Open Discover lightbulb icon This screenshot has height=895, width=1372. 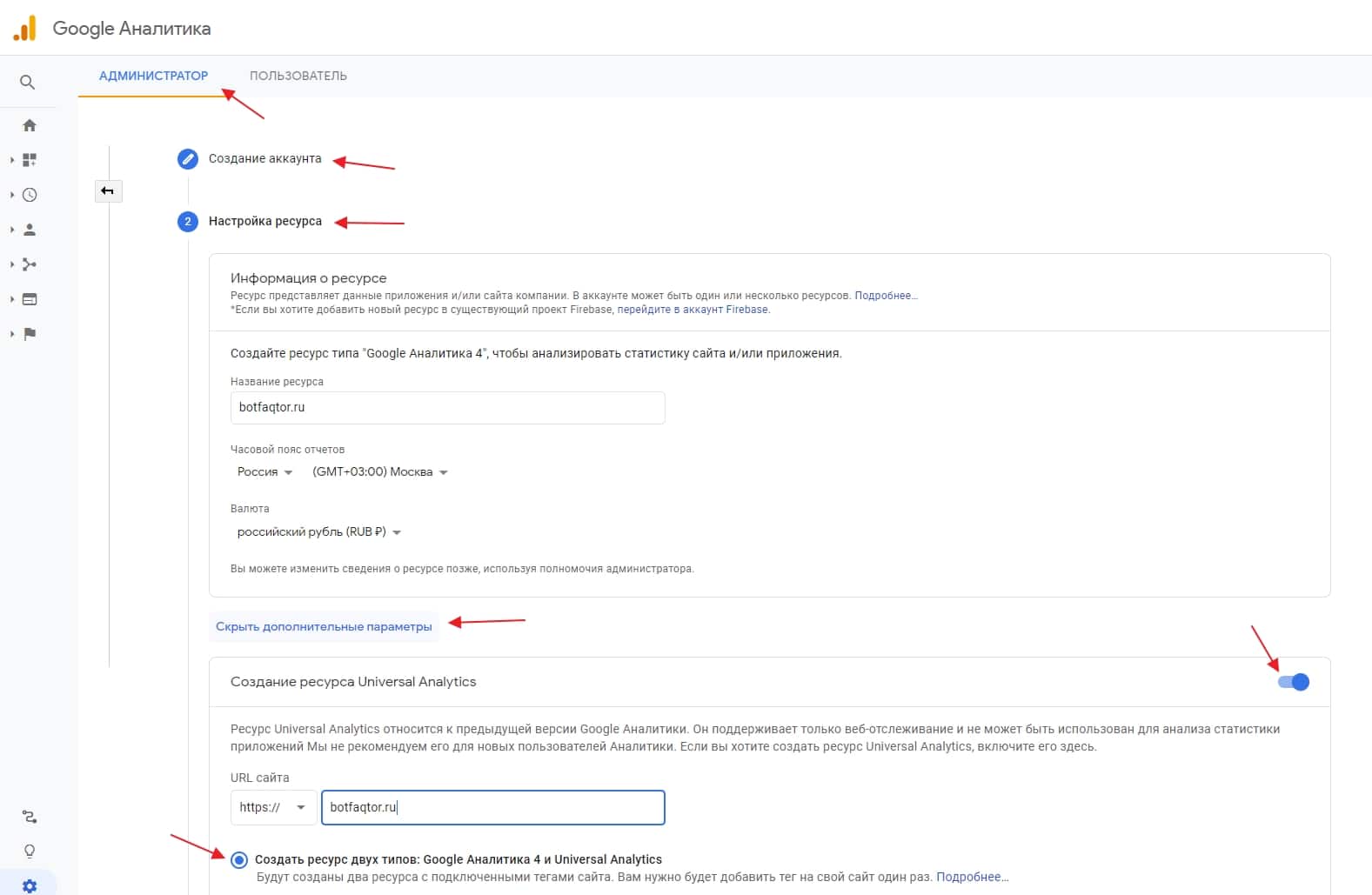30,851
